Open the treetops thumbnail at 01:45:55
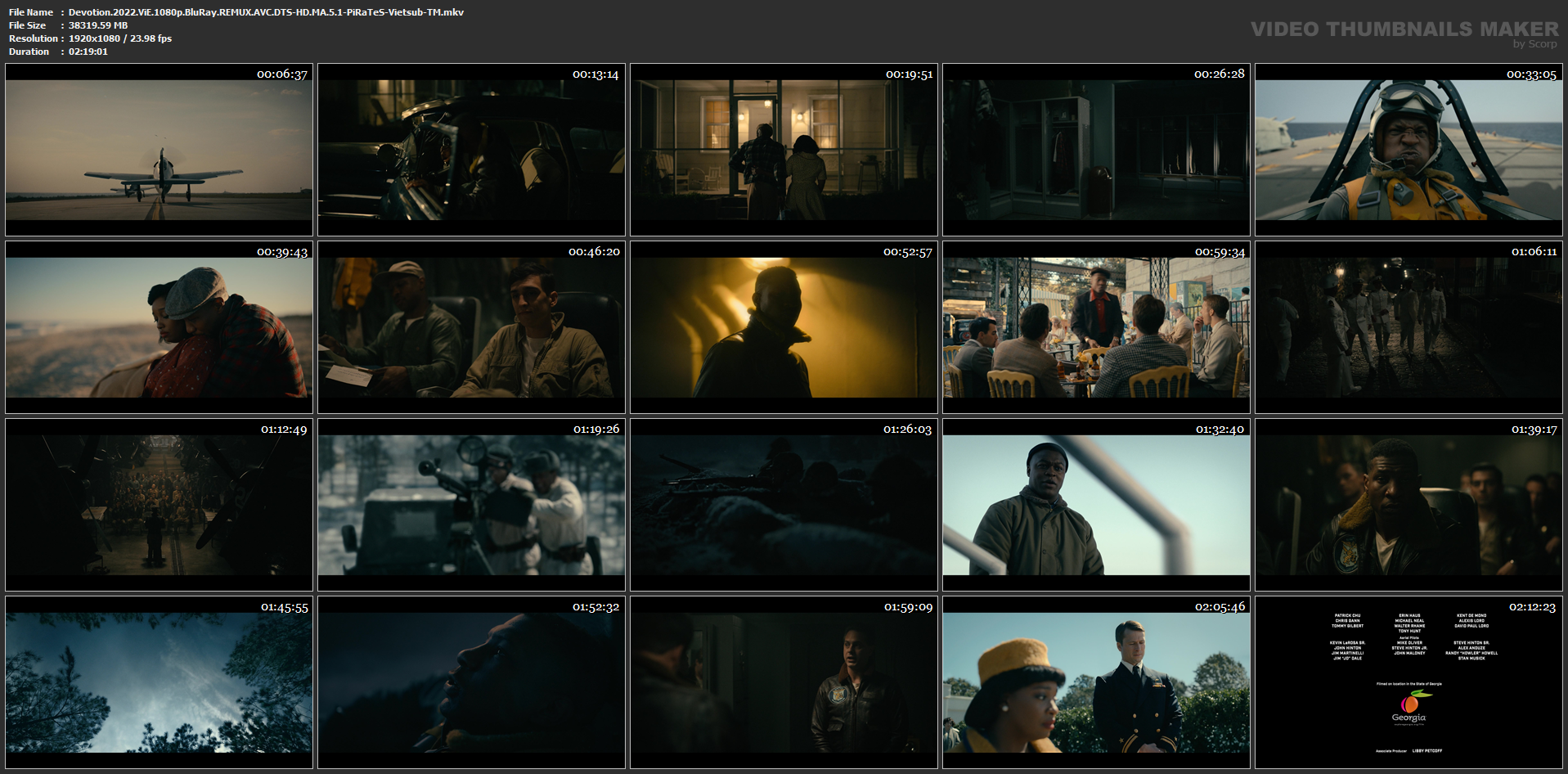 [x=159, y=682]
